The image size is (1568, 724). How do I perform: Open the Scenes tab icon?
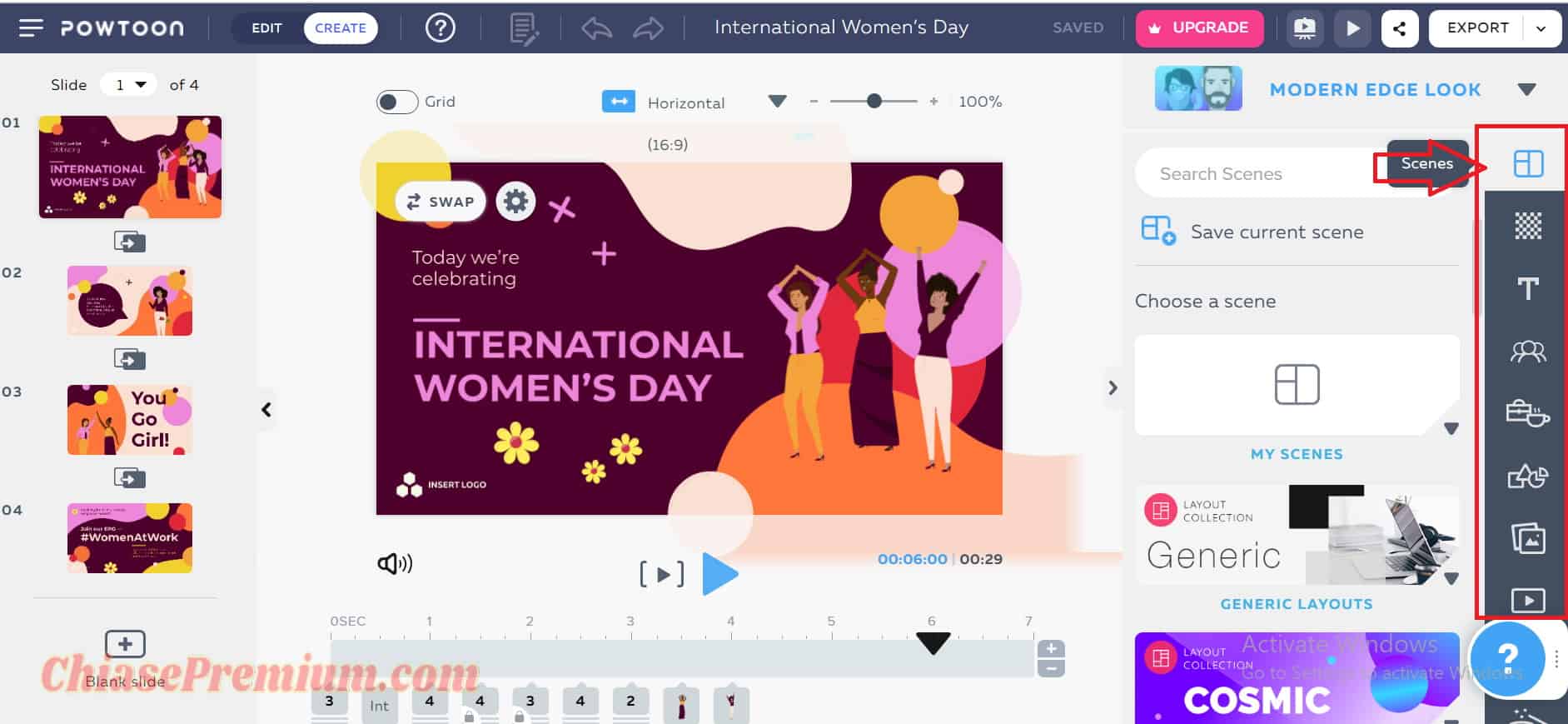1528,163
